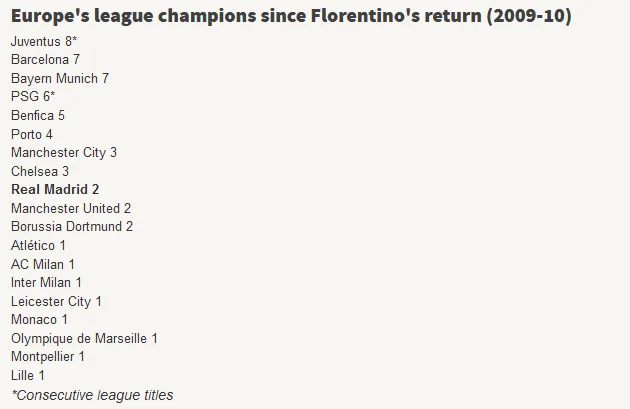Viewport: 630px width, 409px height.
Task: Click the Consecutive league titles footnote
Action: click(92, 395)
